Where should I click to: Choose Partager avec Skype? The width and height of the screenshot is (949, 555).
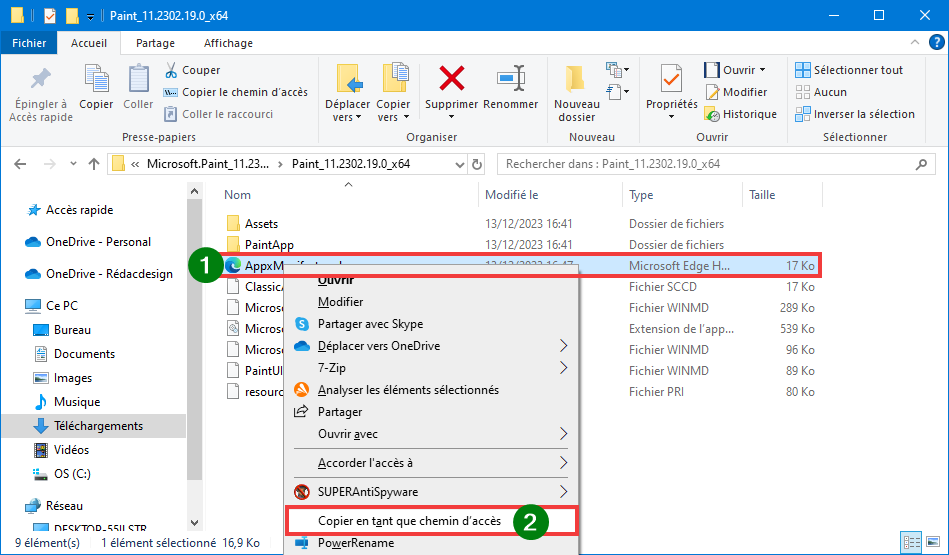[370, 324]
